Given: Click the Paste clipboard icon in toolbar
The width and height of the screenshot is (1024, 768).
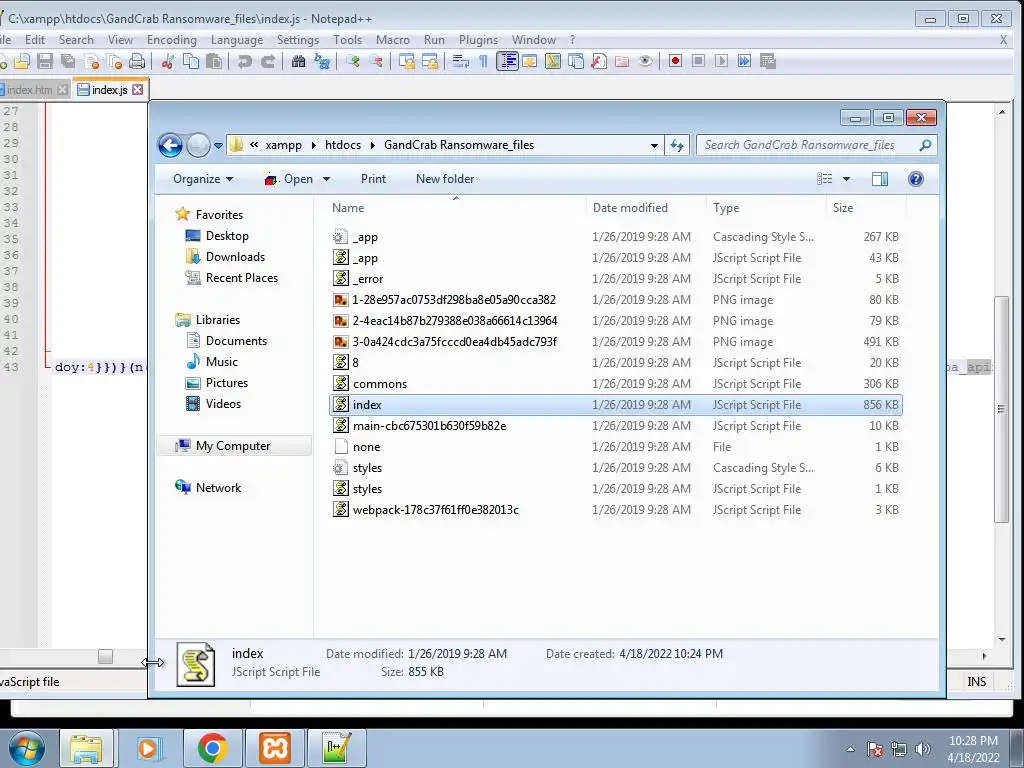Looking at the screenshot, I should [214, 61].
